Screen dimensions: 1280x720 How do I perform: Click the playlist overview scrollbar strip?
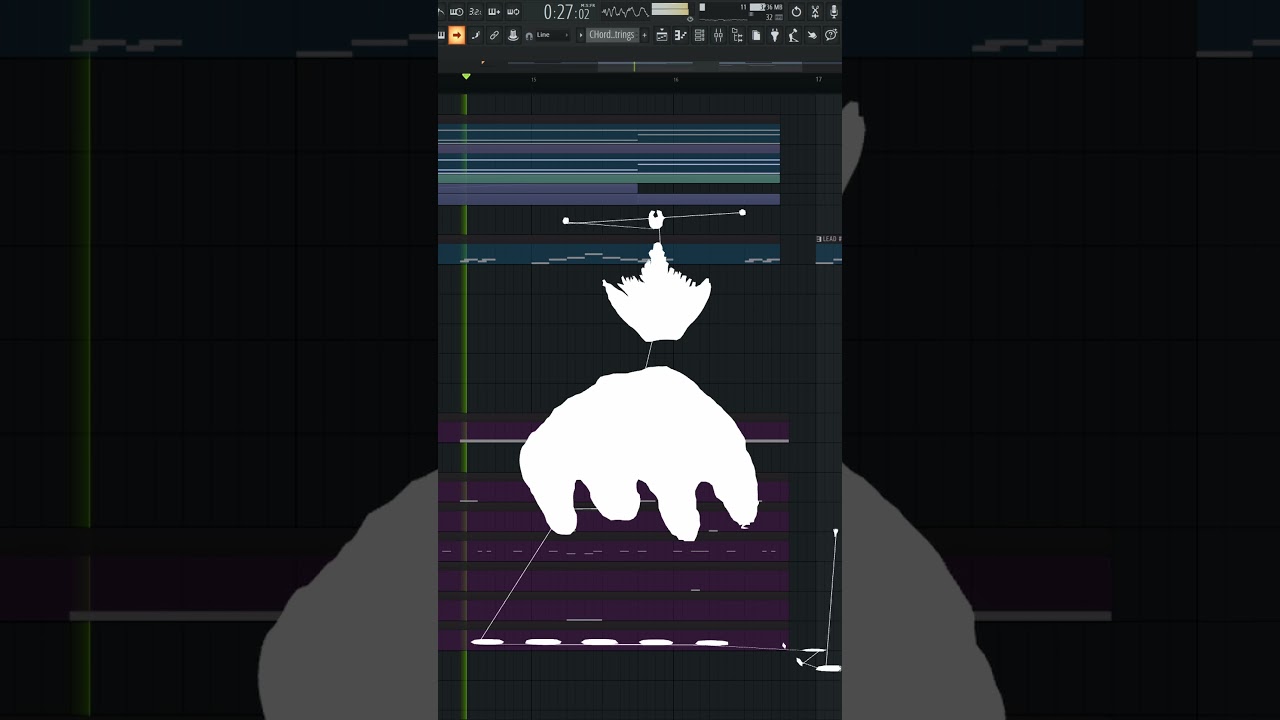[x=640, y=66]
